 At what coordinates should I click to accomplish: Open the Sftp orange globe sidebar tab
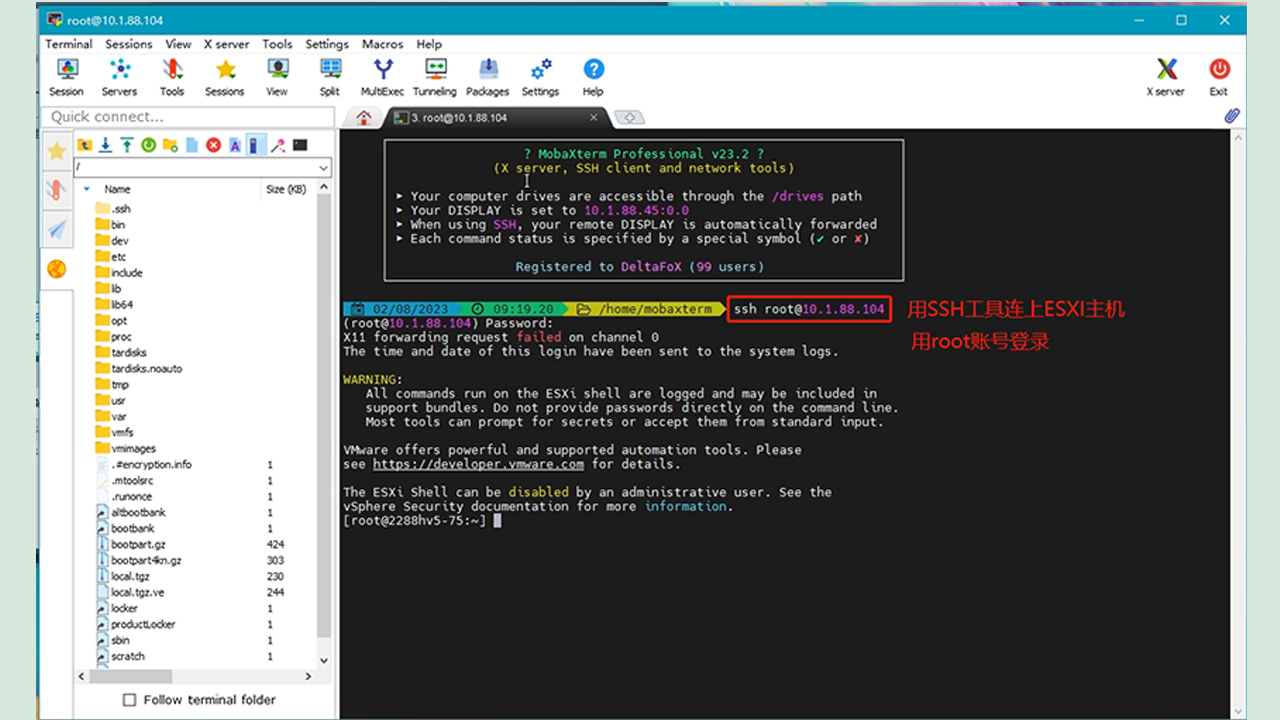coord(56,269)
